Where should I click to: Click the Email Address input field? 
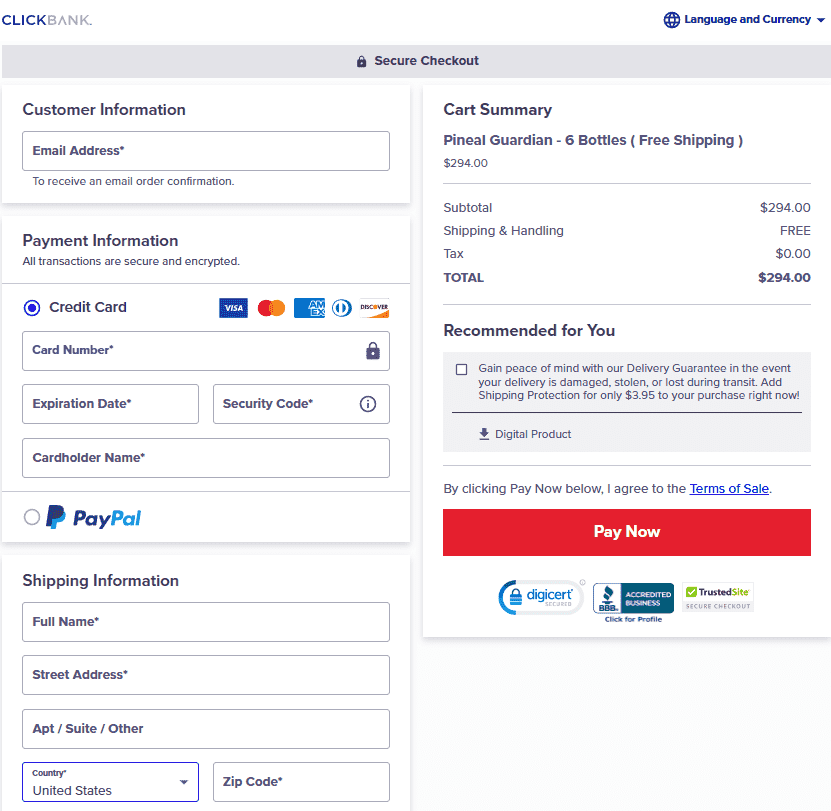point(206,150)
